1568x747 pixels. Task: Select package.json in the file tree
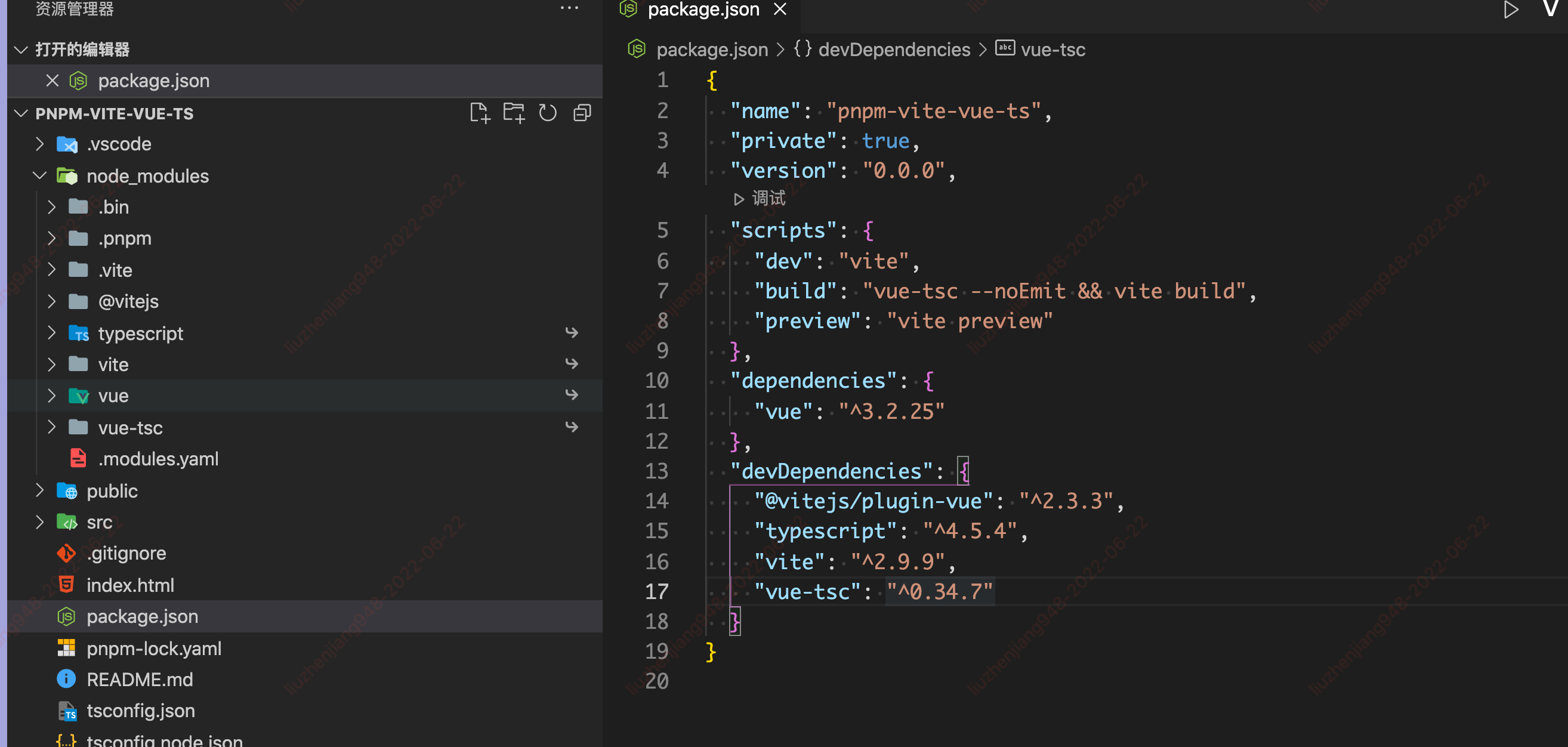point(305,616)
